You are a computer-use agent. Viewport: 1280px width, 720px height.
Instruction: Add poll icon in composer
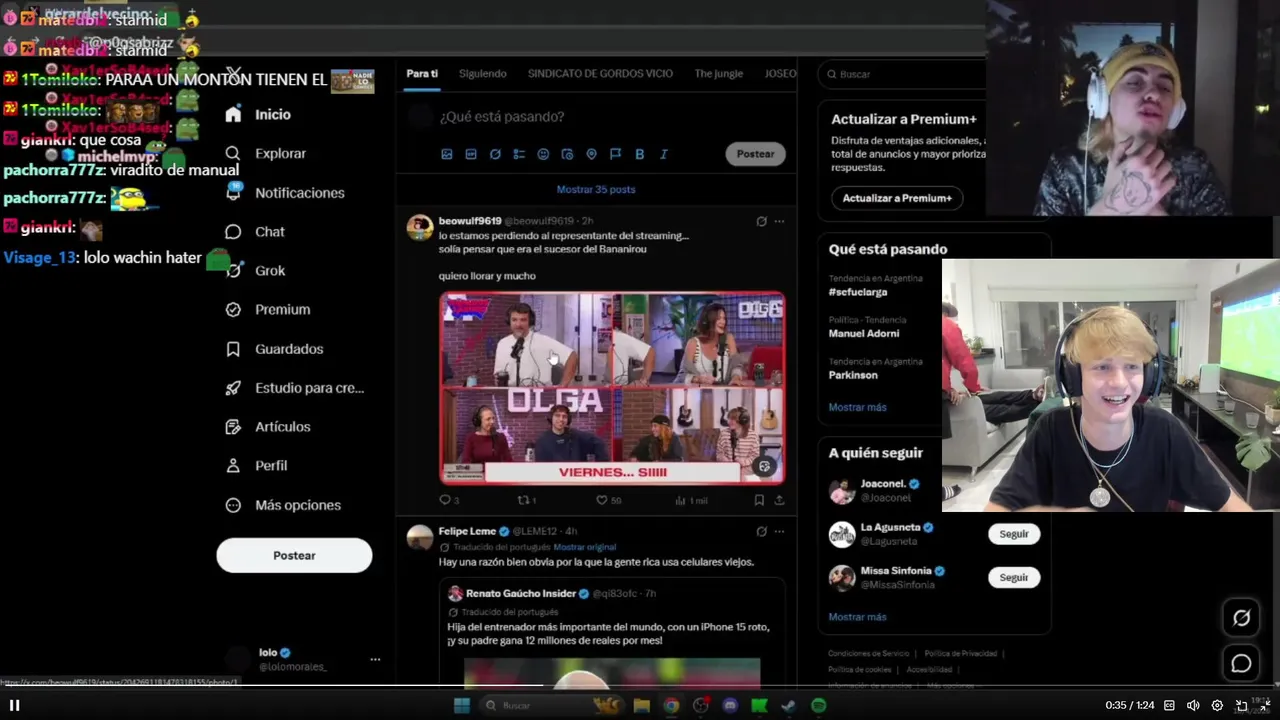(519, 154)
